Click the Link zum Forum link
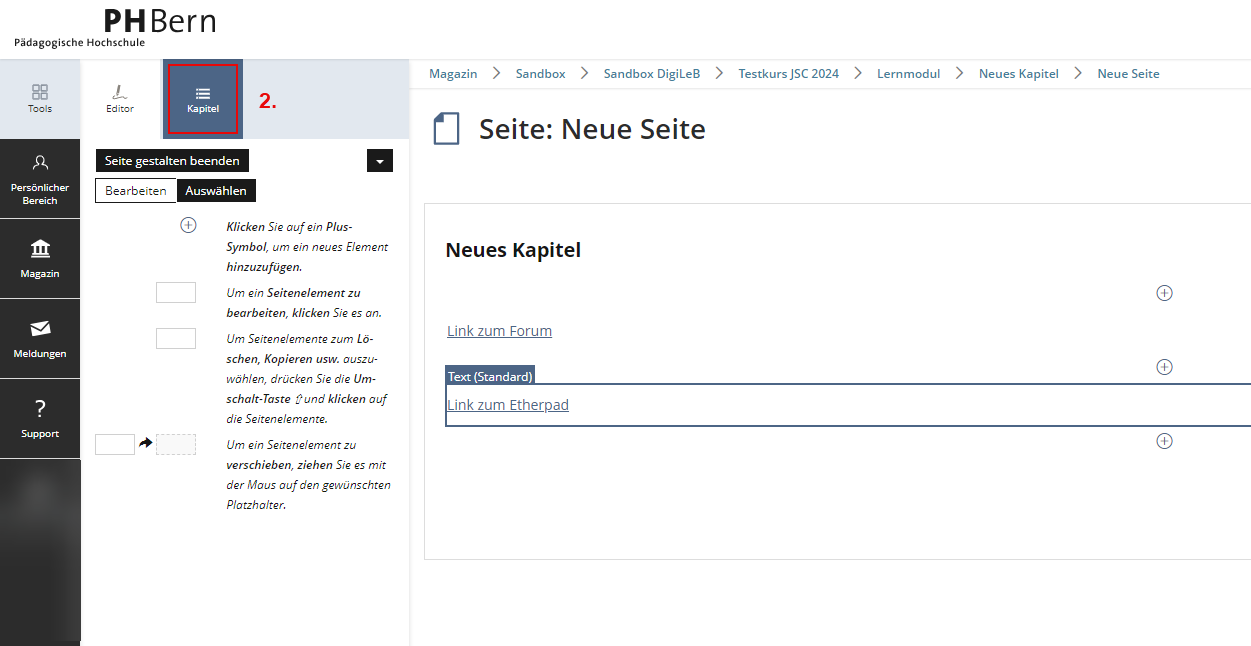 (499, 331)
